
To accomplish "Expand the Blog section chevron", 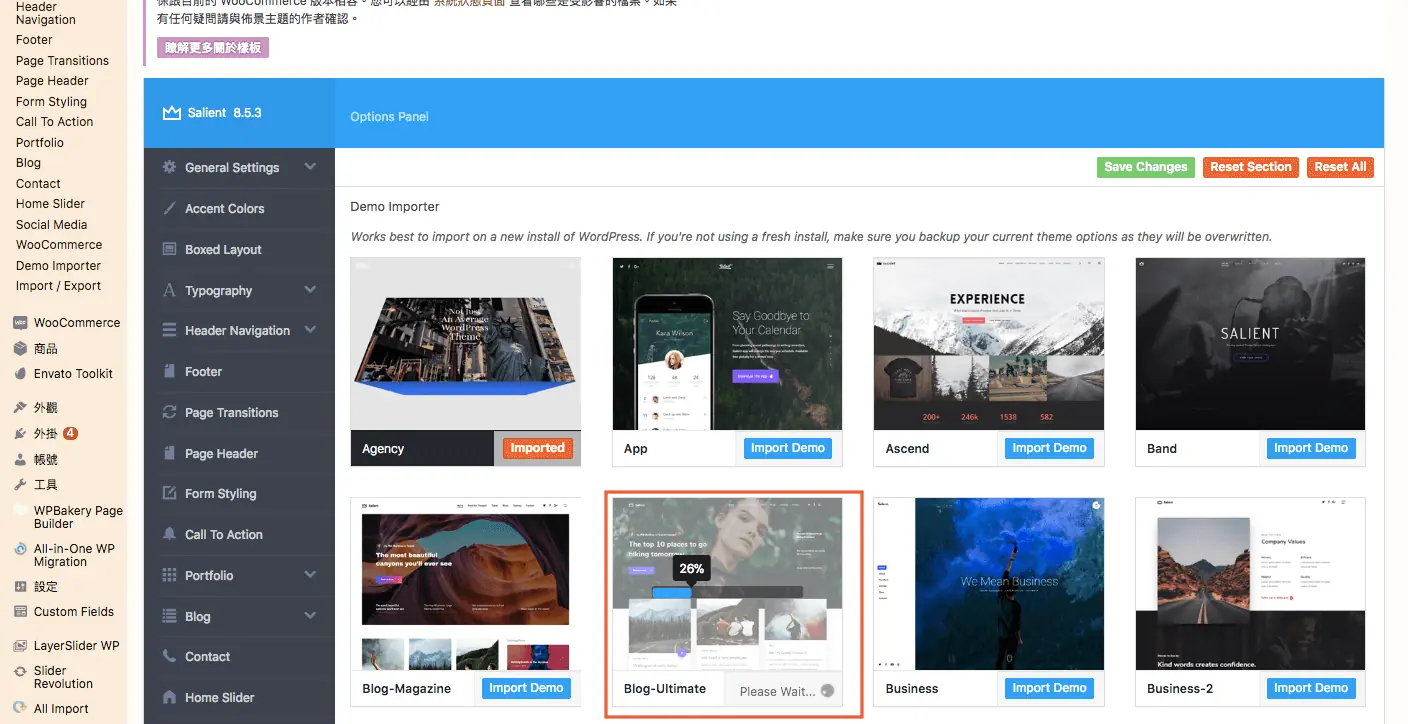I will click(x=310, y=616).
